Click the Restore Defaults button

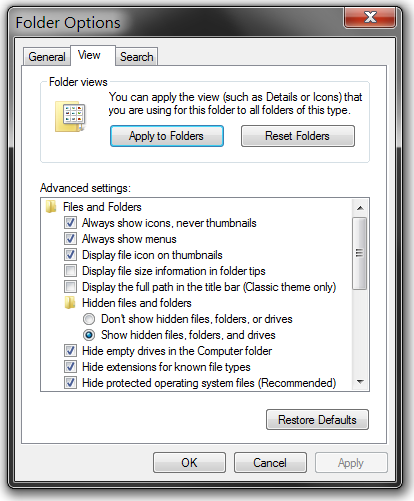317,420
